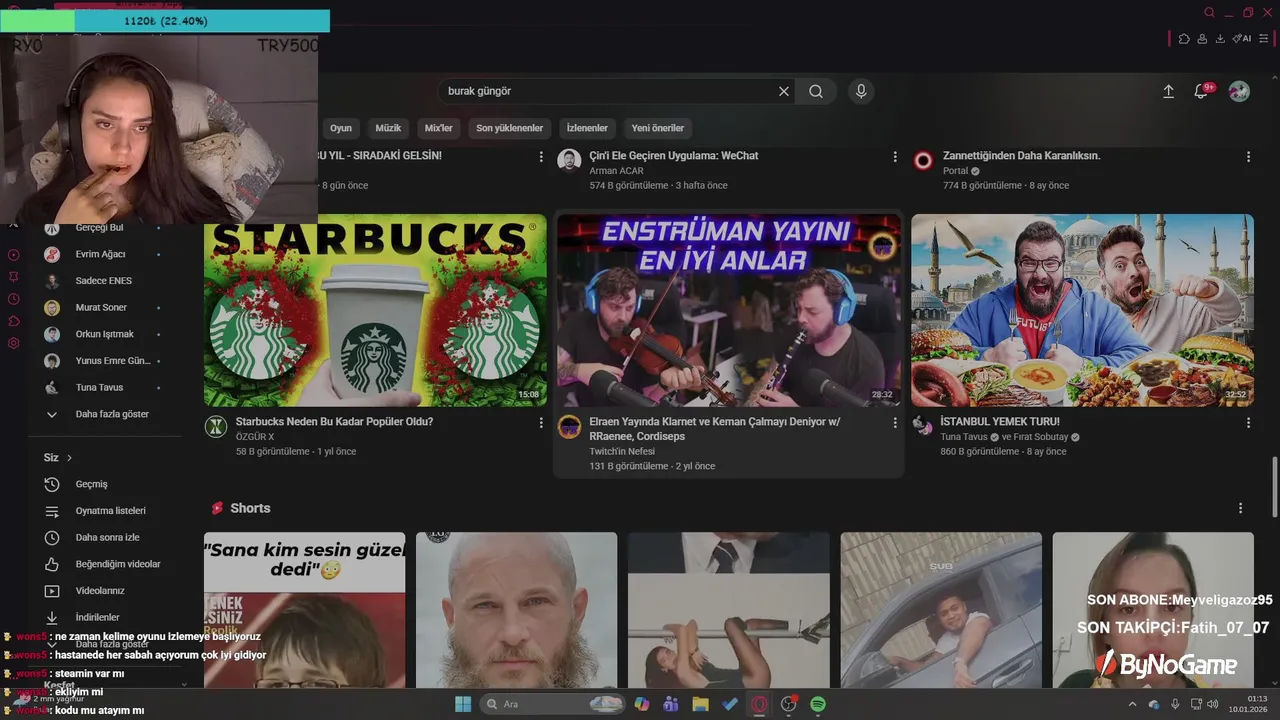Select the Son yüklenenler filter chip
The height and width of the screenshot is (720, 1280).
[509, 128]
